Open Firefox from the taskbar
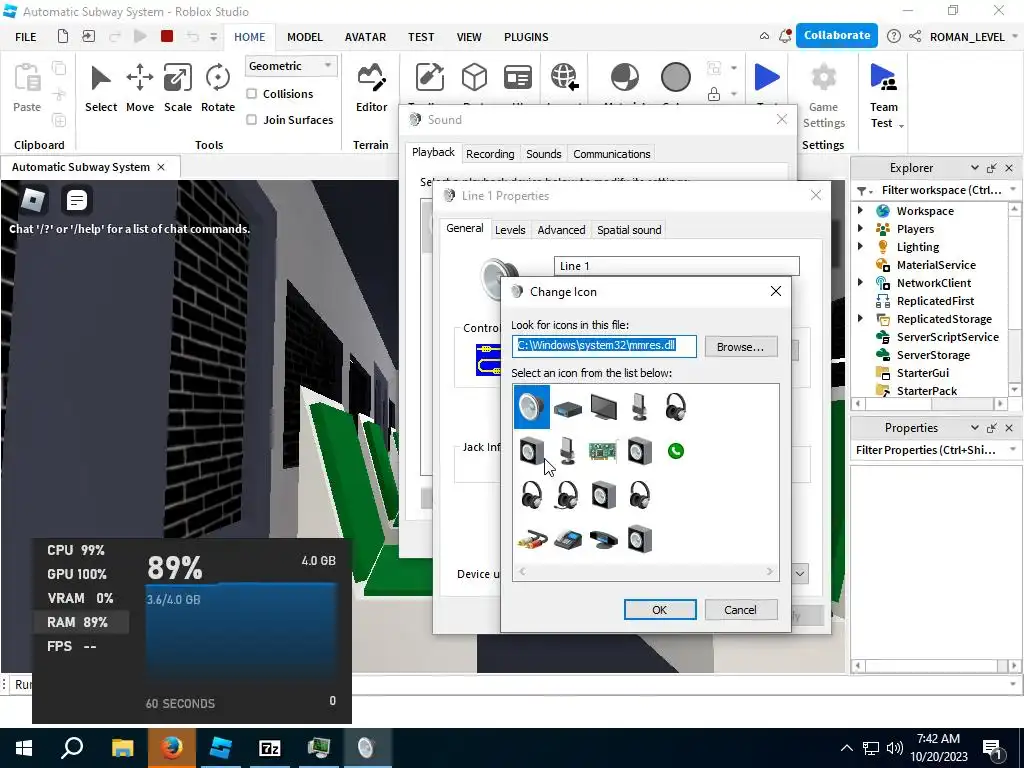 [172, 748]
